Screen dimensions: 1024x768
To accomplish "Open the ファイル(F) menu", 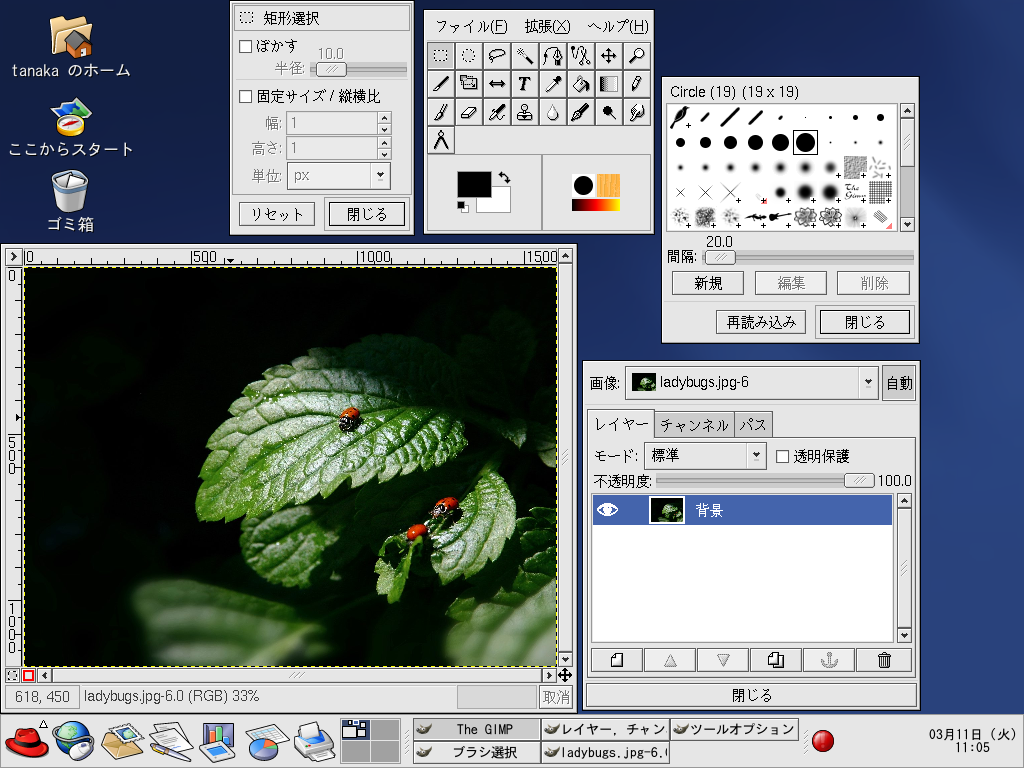I will [470, 26].
